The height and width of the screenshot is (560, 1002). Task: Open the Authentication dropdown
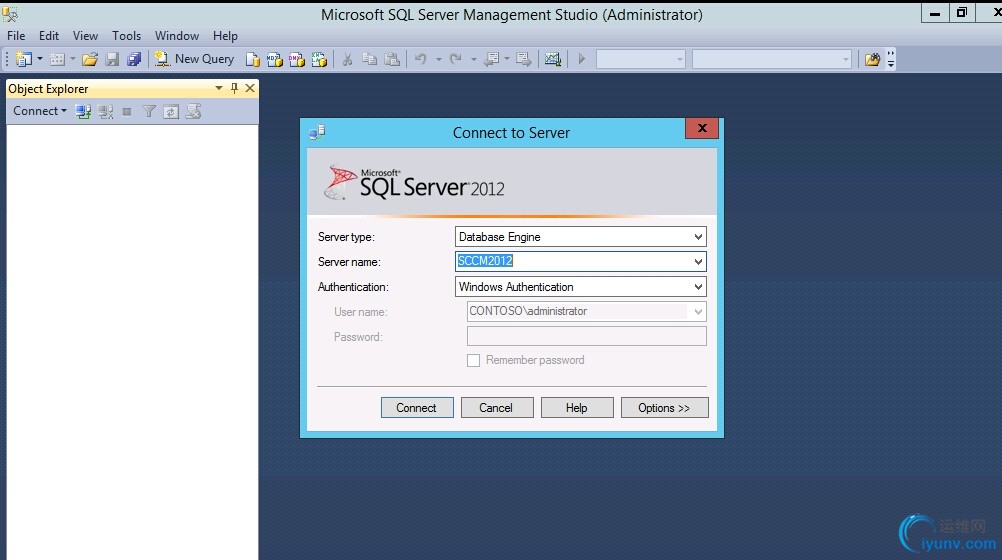coord(580,286)
